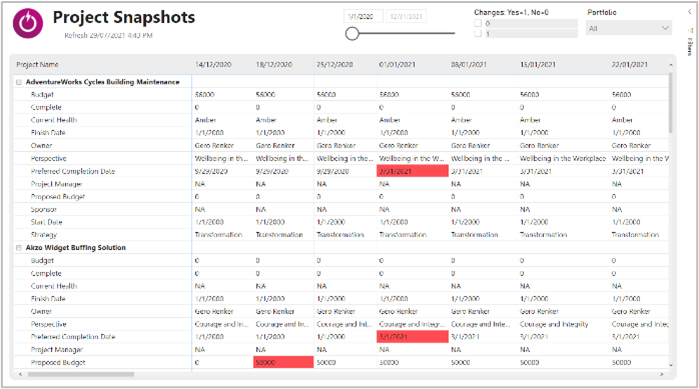699x389 pixels.
Task: Select the 18/12/2020 column header
Action: [274, 65]
